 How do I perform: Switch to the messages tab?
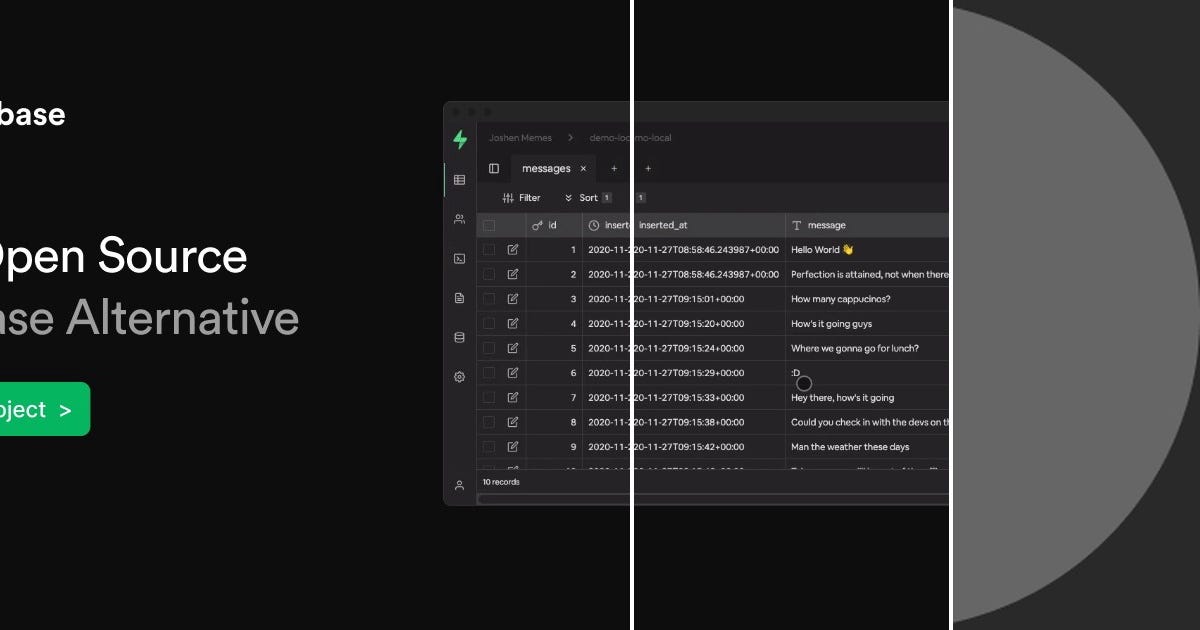[549, 168]
